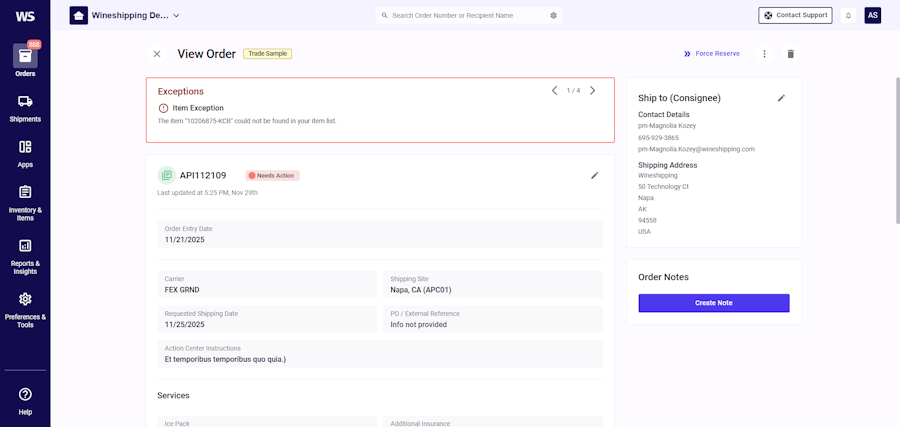Open the order more-options menu
Screen dimensions: 900x427
tap(764, 54)
